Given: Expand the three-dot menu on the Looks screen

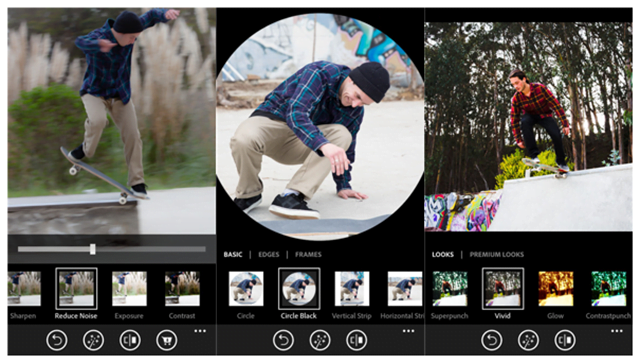Looking at the screenshot, I should (617, 331).
